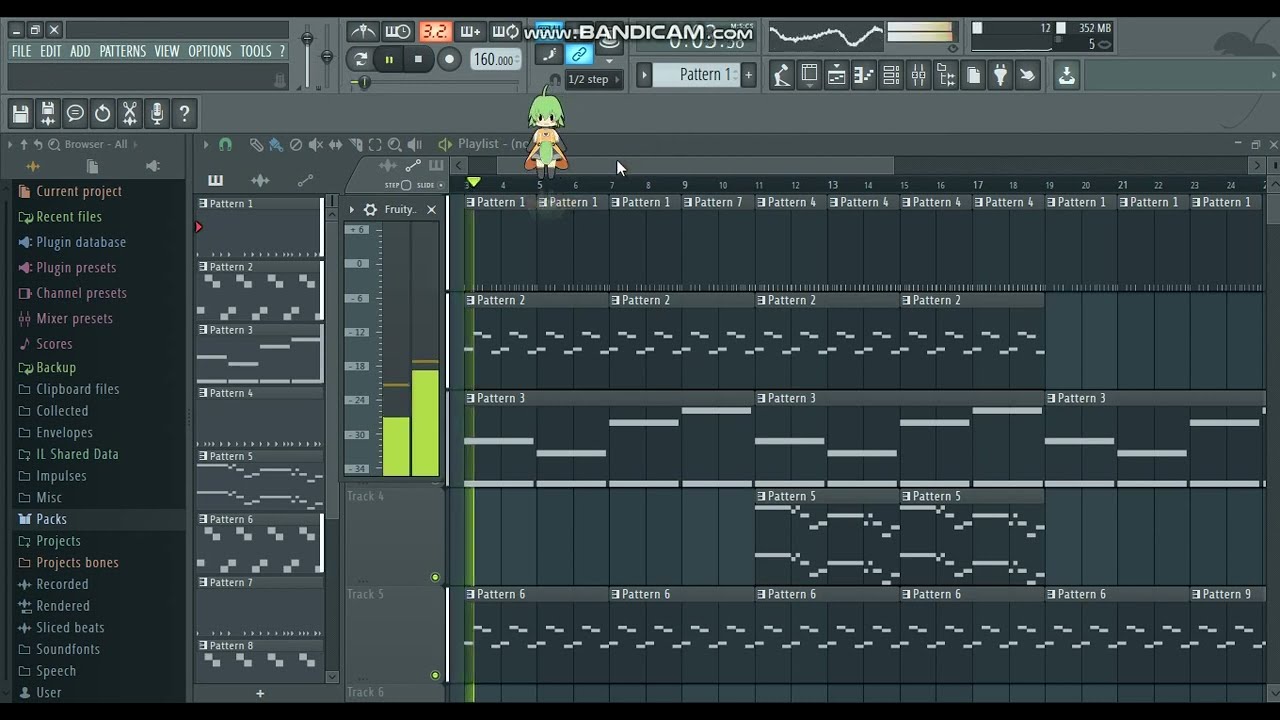Click the metronome button
1280x720 pixels.
(362, 31)
